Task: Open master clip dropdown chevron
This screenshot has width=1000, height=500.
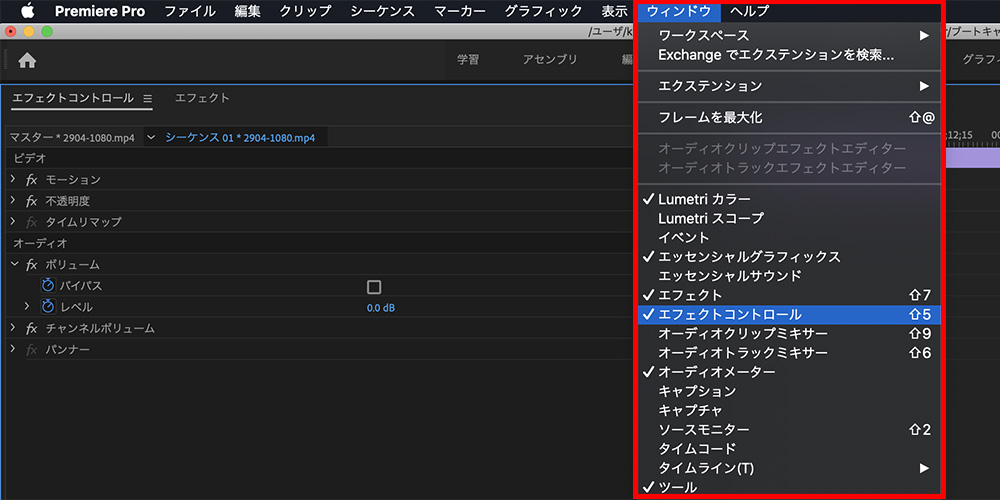Action: 151,137
